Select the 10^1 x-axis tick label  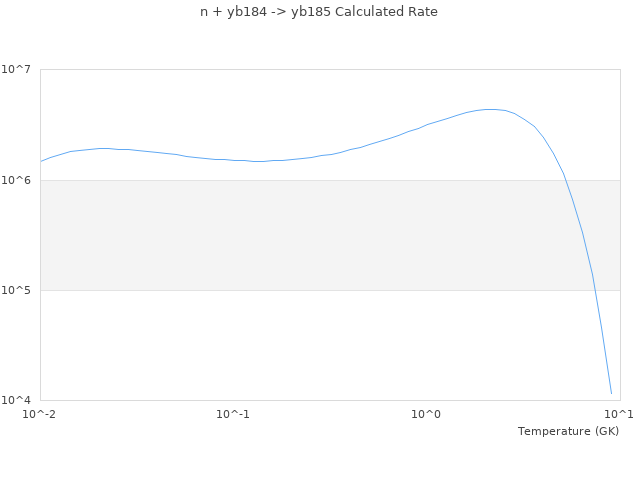click(619, 414)
